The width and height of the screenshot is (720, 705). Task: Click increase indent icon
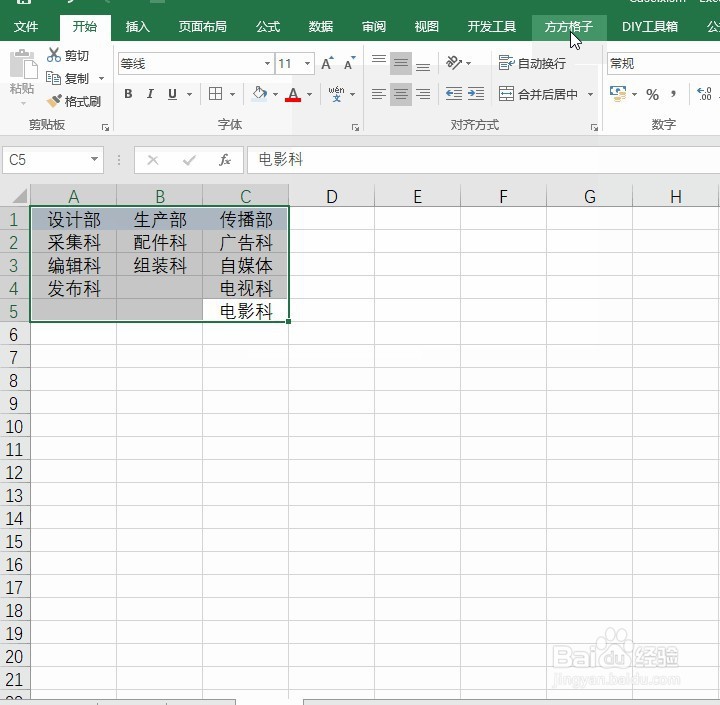point(476,94)
